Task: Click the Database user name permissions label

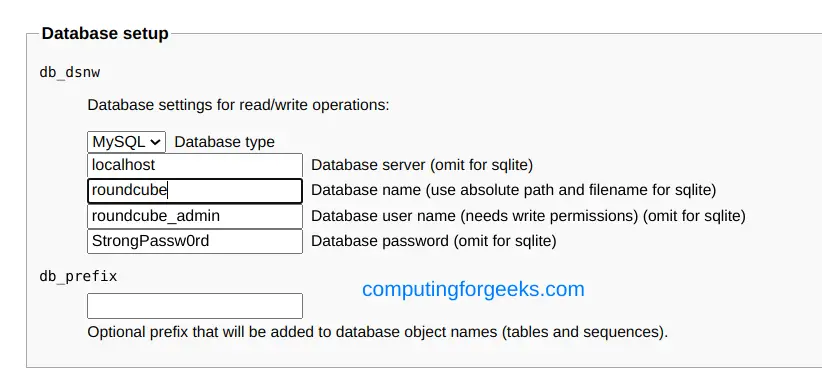Action: pos(528,216)
